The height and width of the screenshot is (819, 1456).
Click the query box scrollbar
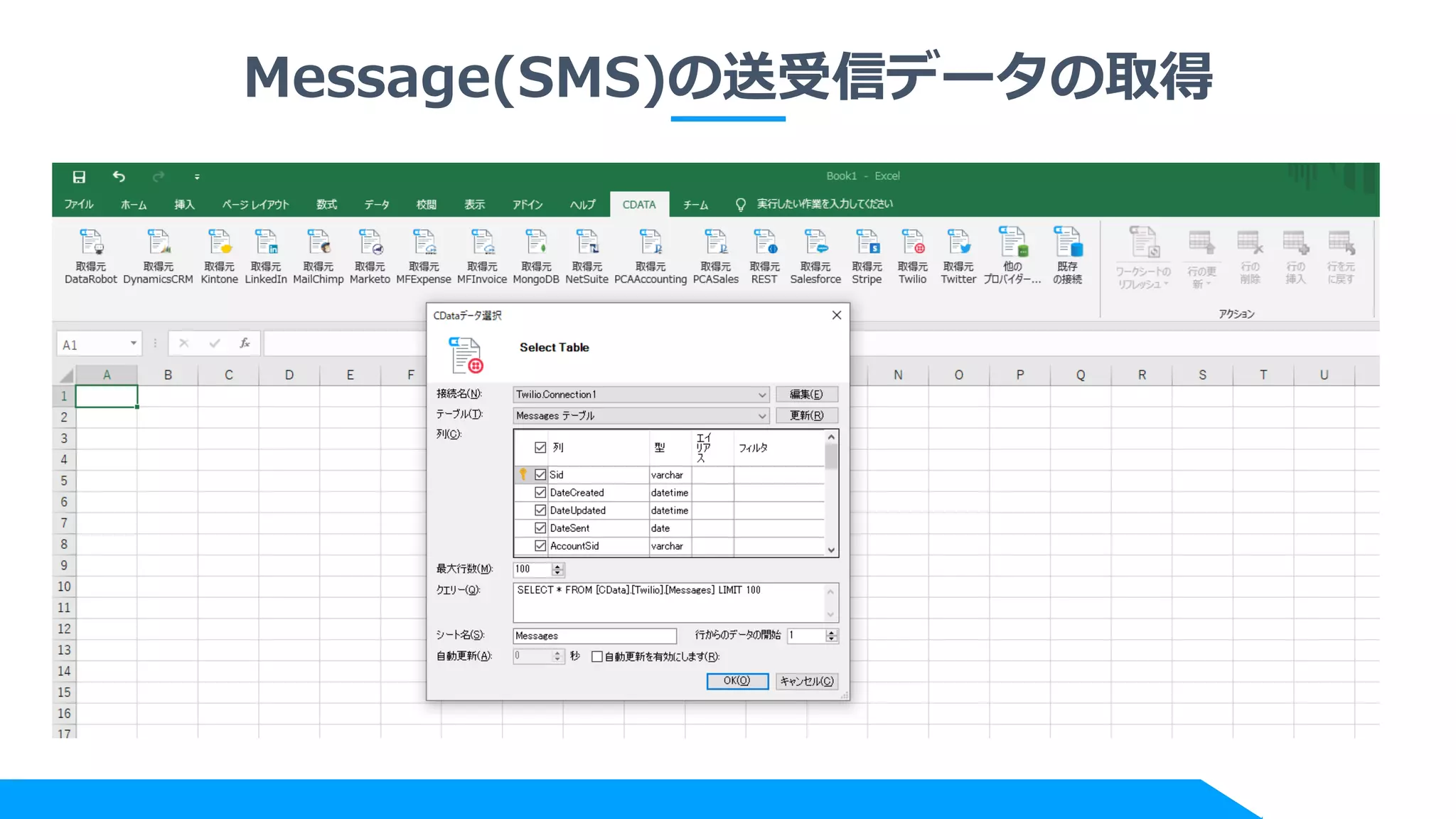(x=830, y=603)
